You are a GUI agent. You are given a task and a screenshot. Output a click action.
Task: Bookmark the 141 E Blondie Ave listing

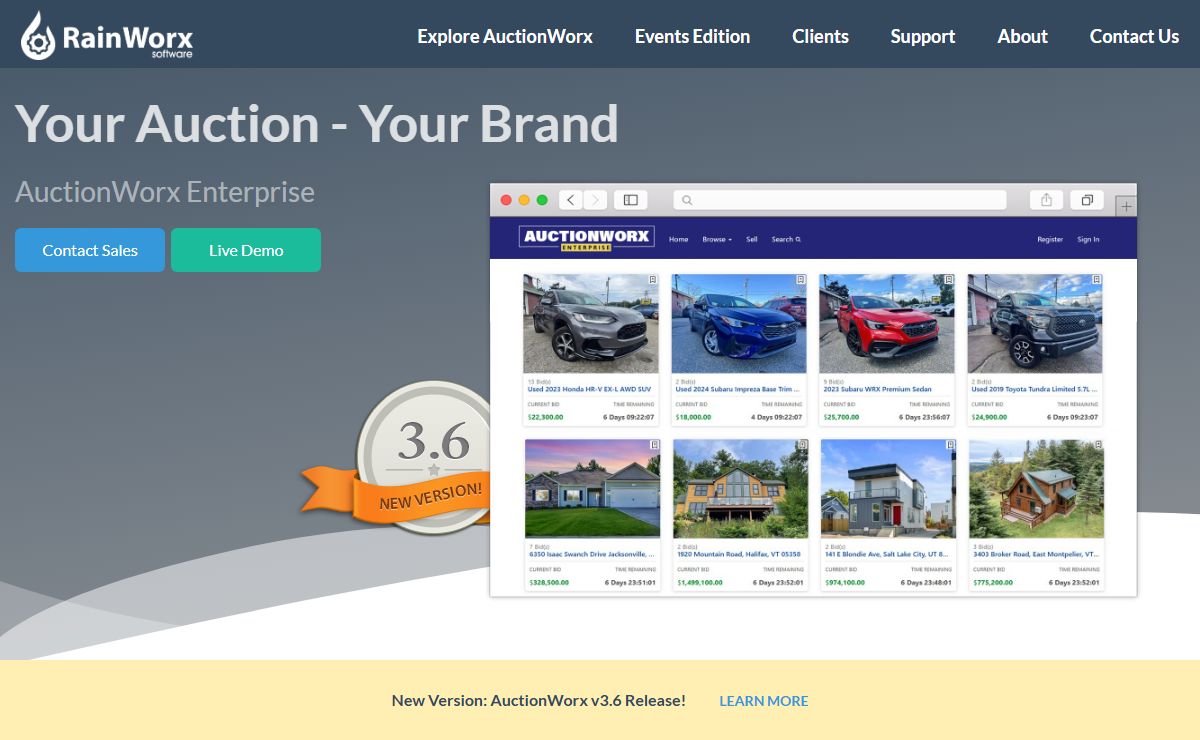click(950, 445)
